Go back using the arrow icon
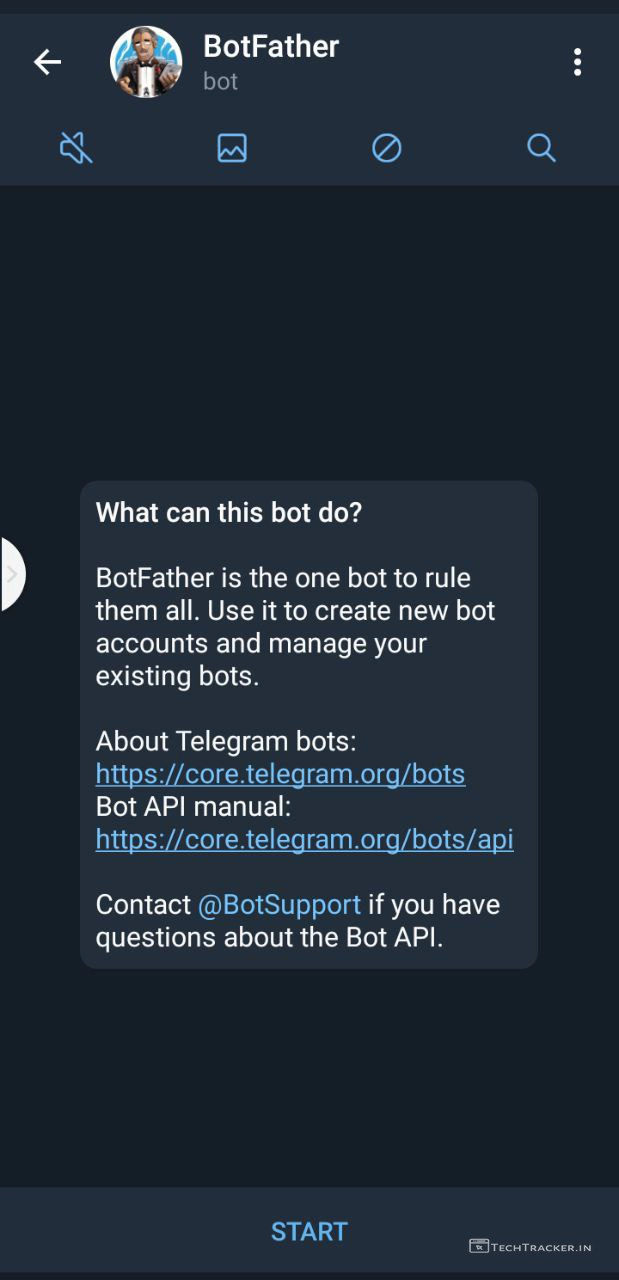Screen dimensions: 619x1280 click(47, 62)
